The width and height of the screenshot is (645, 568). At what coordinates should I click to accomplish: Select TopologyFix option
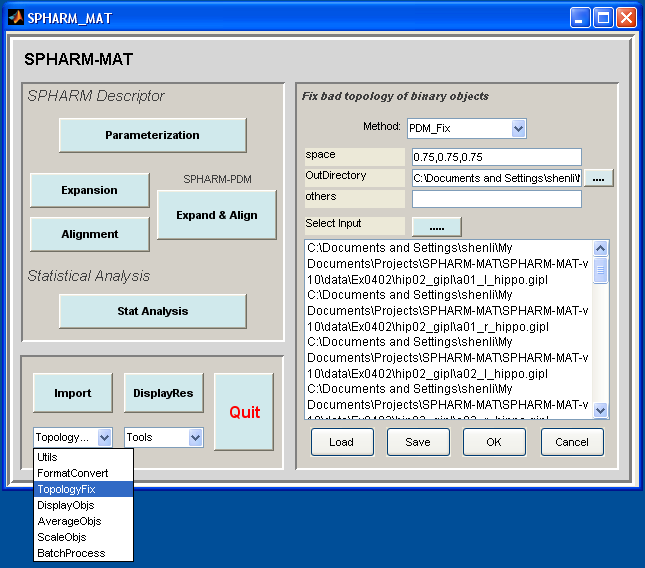(x=83, y=489)
